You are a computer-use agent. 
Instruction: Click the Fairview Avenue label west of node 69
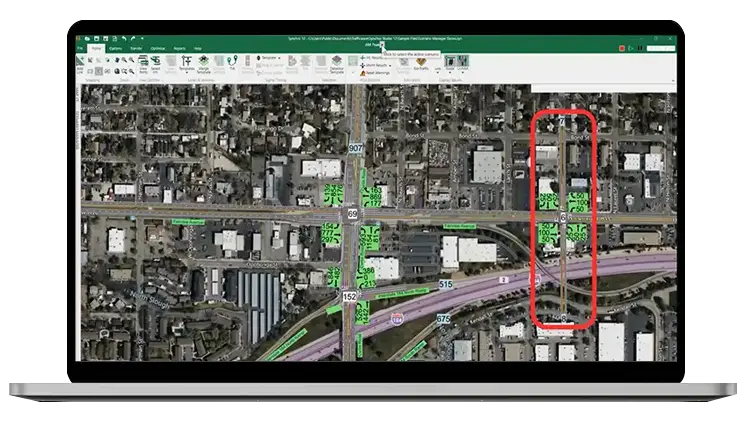pos(188,222)
